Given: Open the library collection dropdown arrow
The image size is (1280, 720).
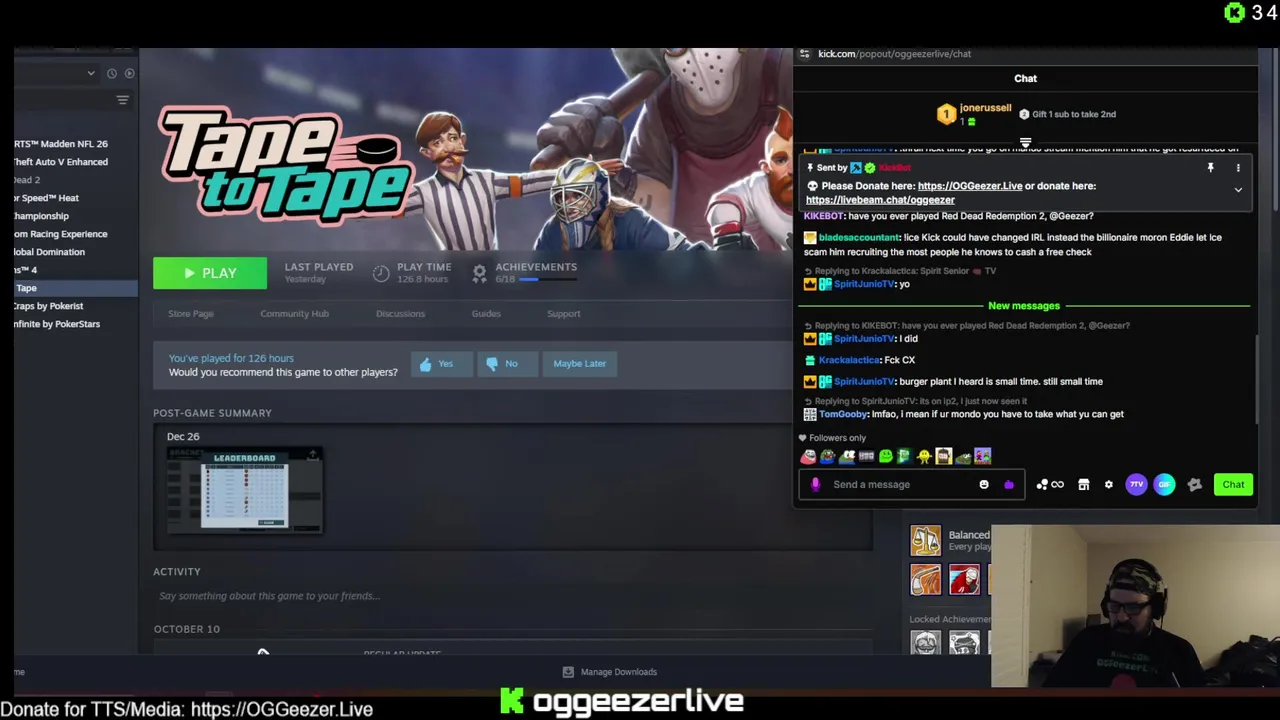Looking at the screenshot, I should (91, 73).
